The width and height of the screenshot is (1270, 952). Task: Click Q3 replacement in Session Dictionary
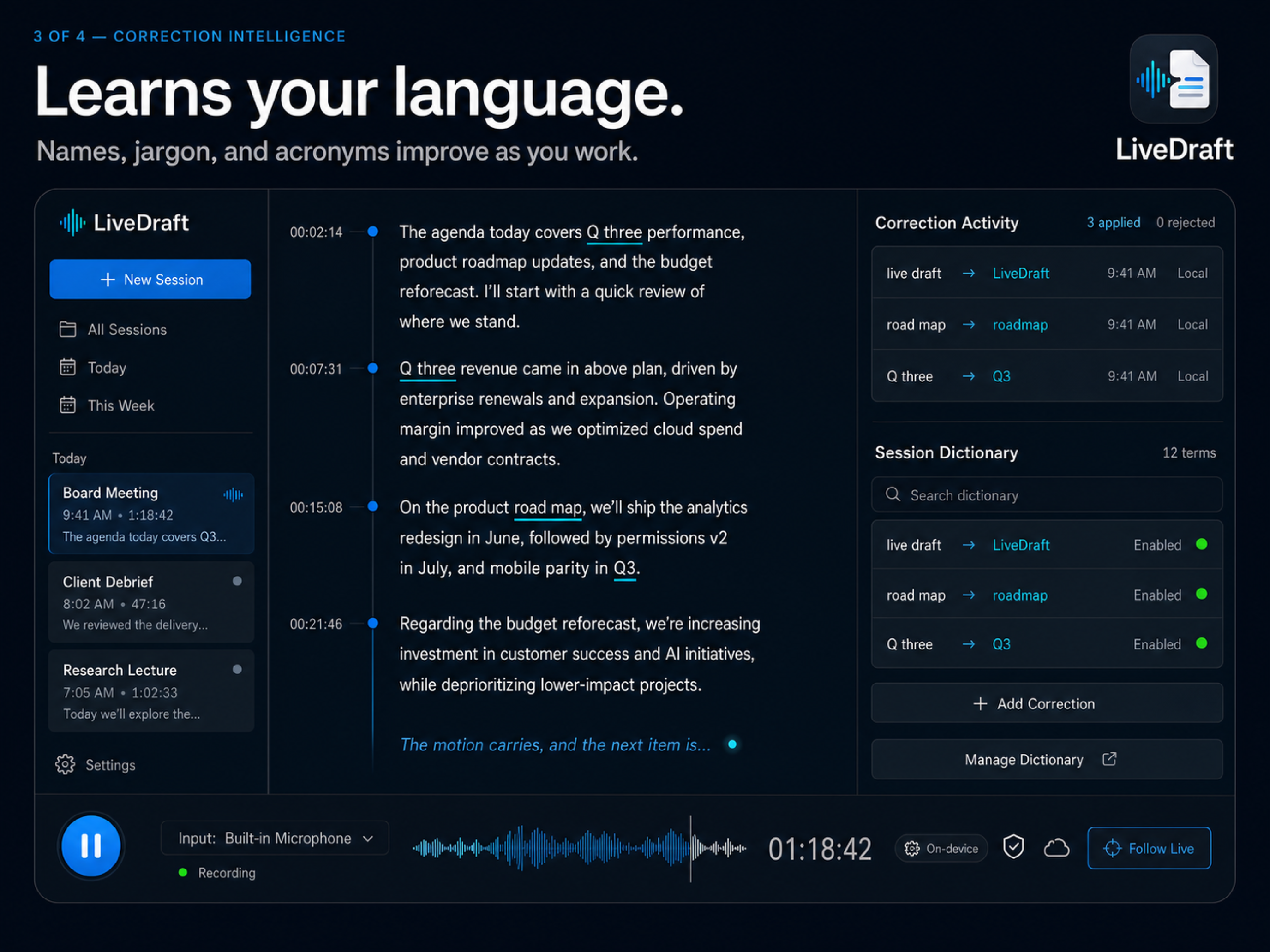point(1001,644)
